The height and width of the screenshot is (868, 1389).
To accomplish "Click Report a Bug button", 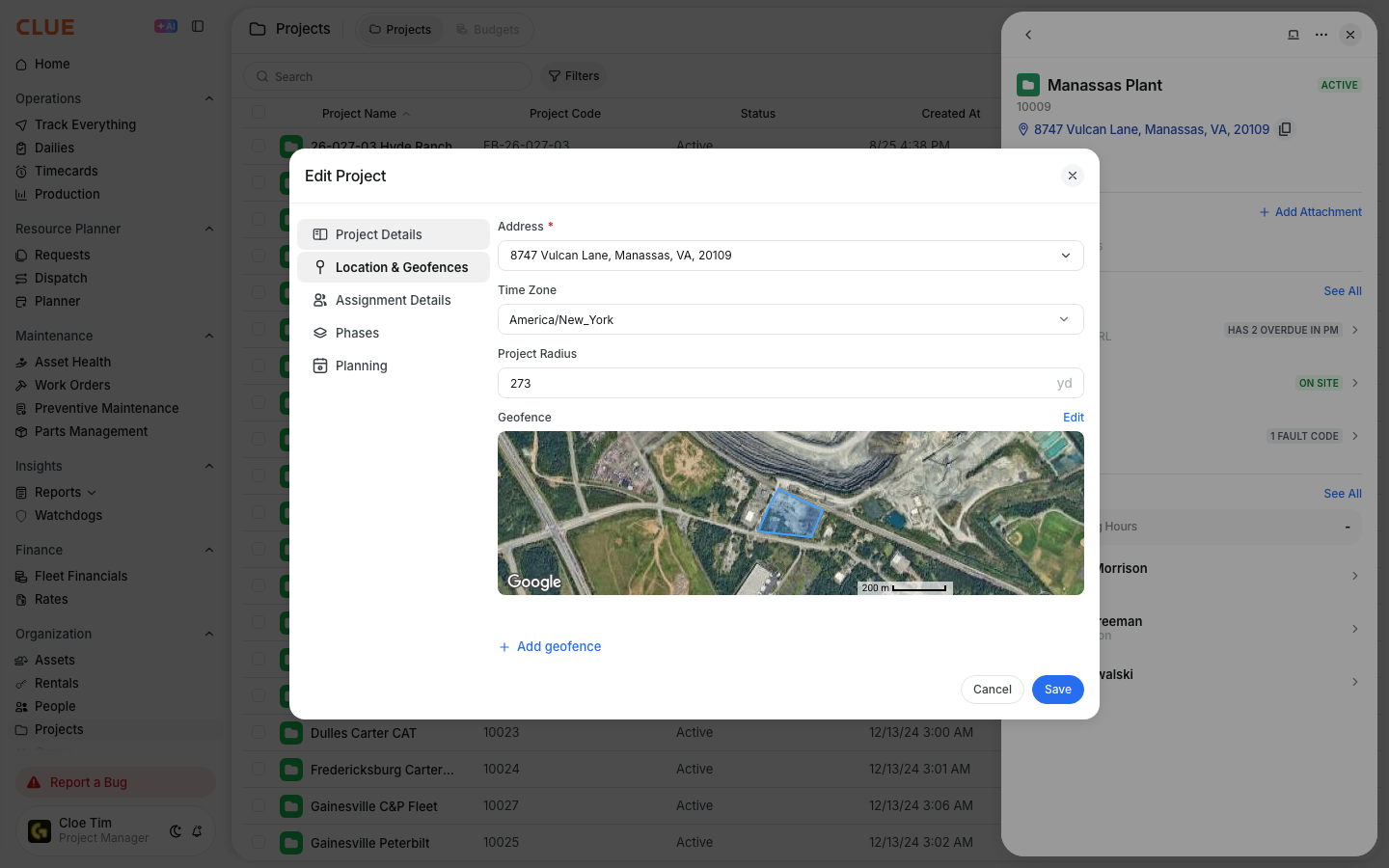I will pyautogui.click(x=116, y=782).
